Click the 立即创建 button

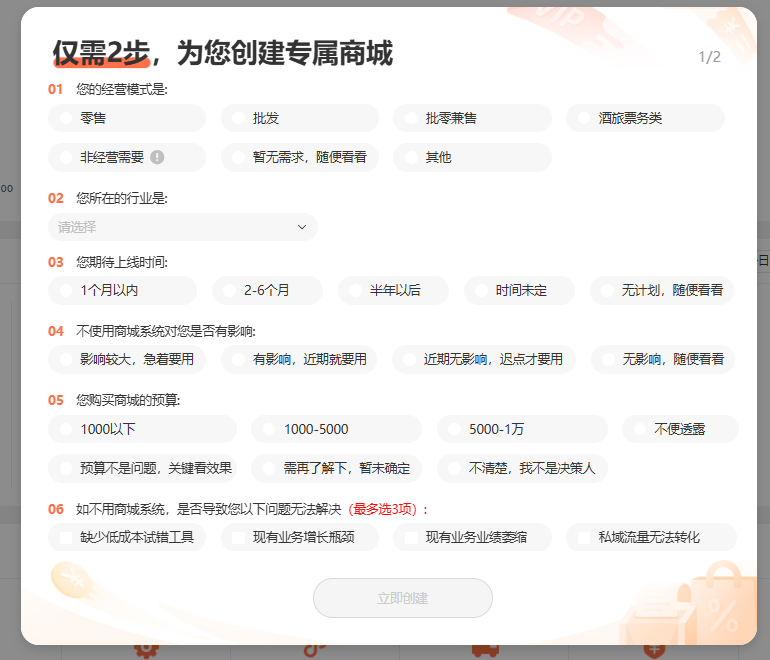pyautogui.click(x=402, y=598)
